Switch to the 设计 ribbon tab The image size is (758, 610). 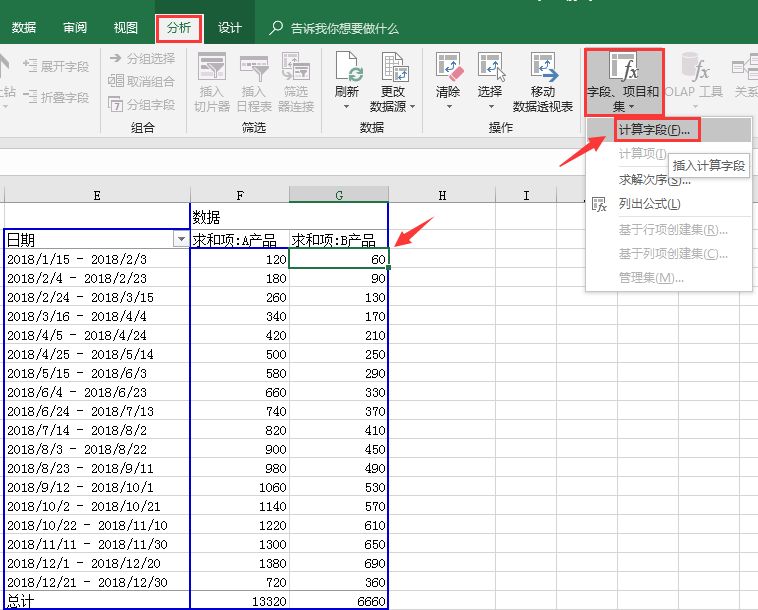pyautogui.click(x=230, y=28)
